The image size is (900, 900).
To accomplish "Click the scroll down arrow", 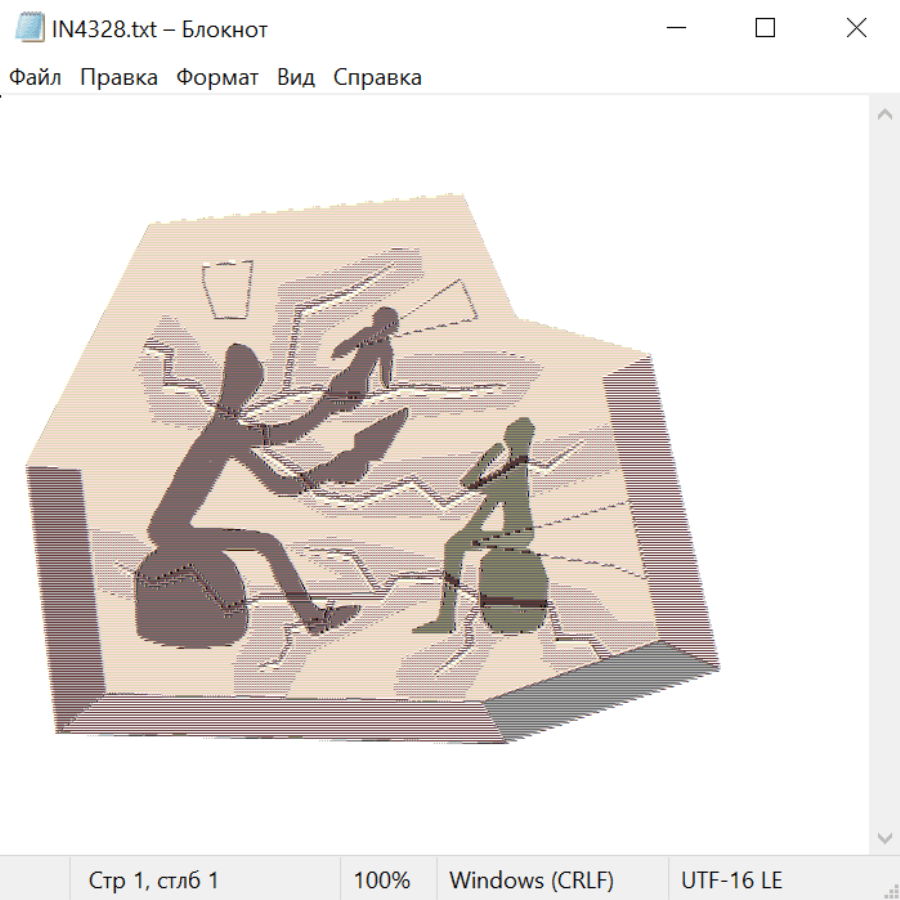I will tap(884, 837).
